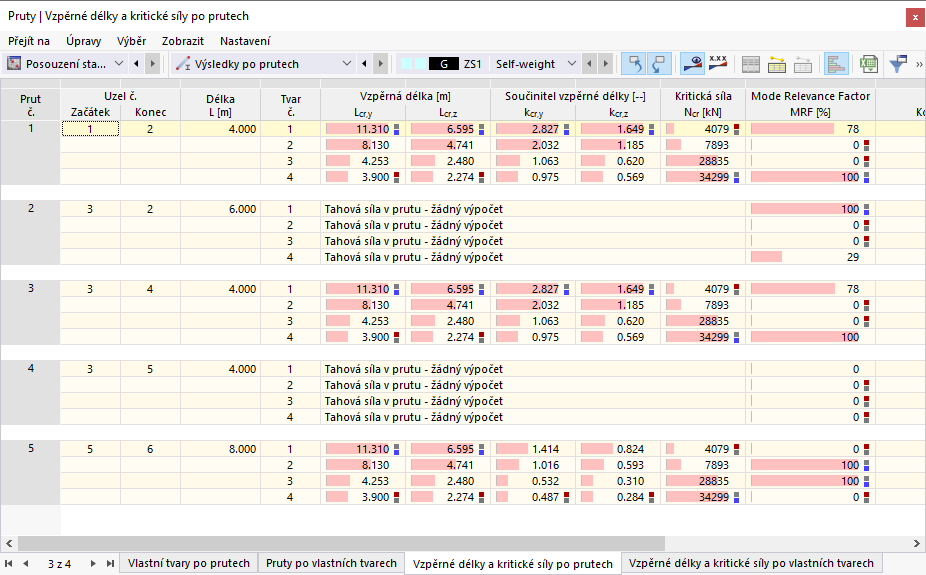926x575 pixels.
Task: Go to next item beside Posouzení sta... dropdown
Action: (x=152, y=64)
